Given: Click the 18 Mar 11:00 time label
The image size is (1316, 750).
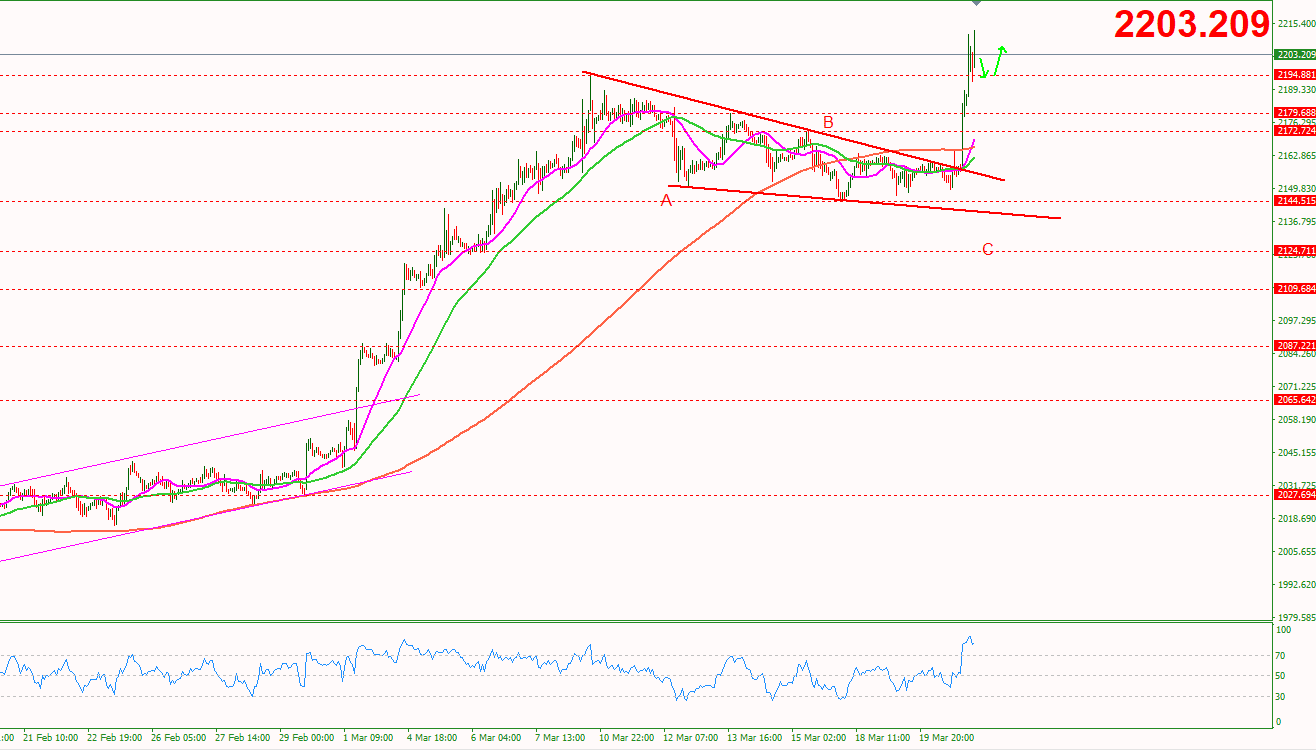Looking at the screenshot, I should (x=882, y=738).
